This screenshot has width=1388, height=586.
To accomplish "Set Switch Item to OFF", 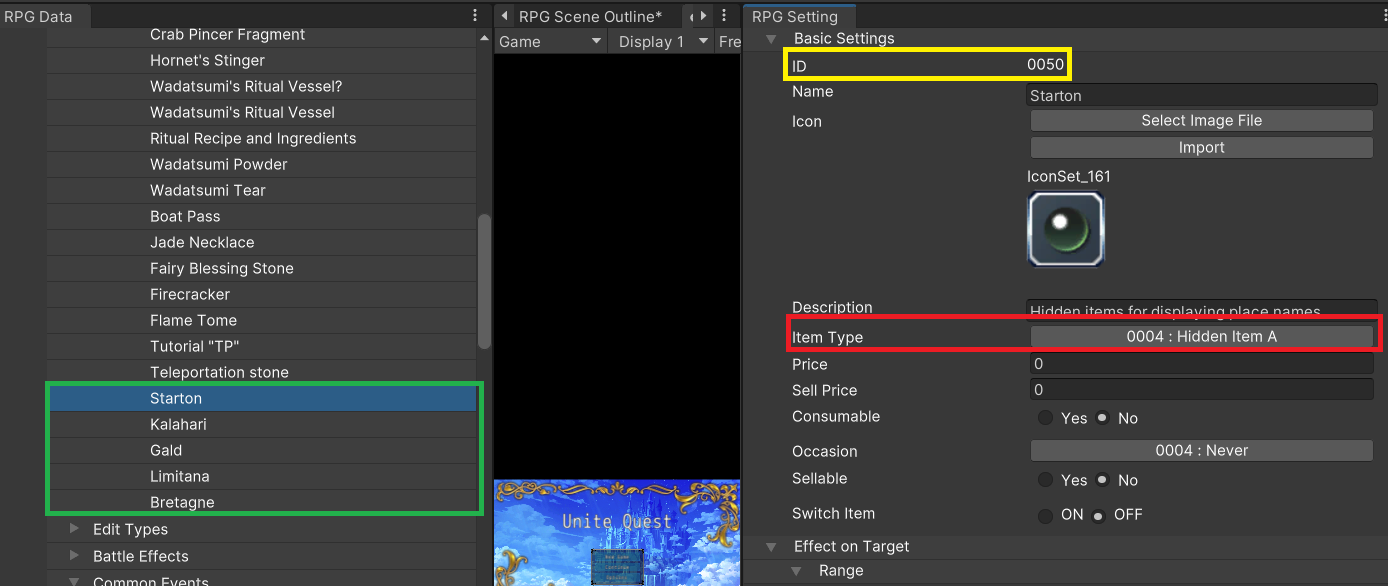I will [x=1098, y=516].
